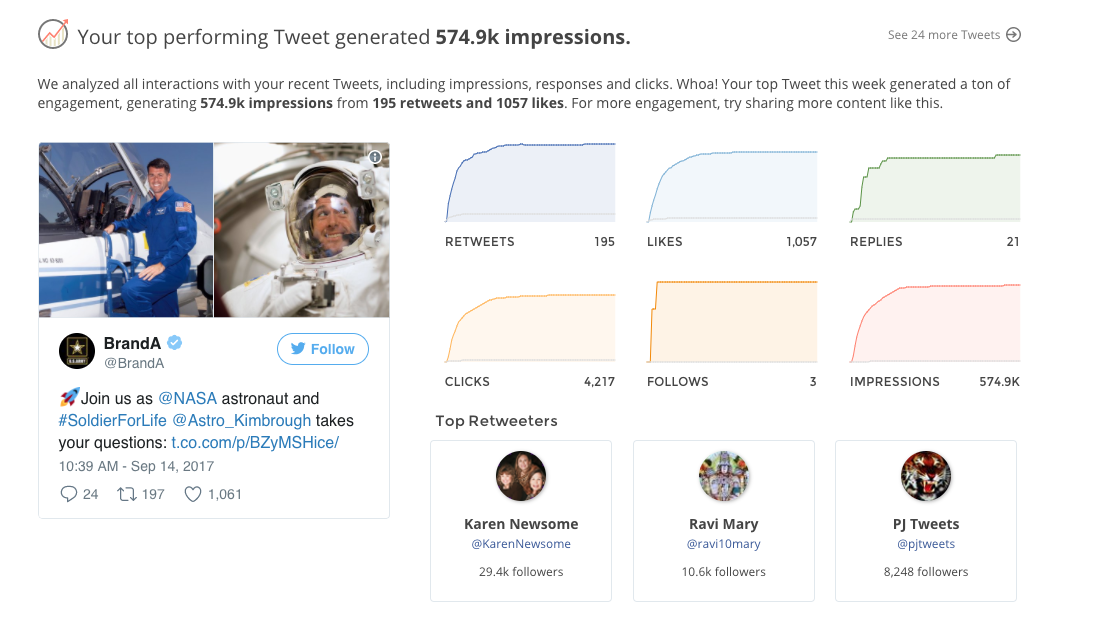Click the astronaut helmet photo
This screenshot has width=1095, height=635.
[301, 230]
